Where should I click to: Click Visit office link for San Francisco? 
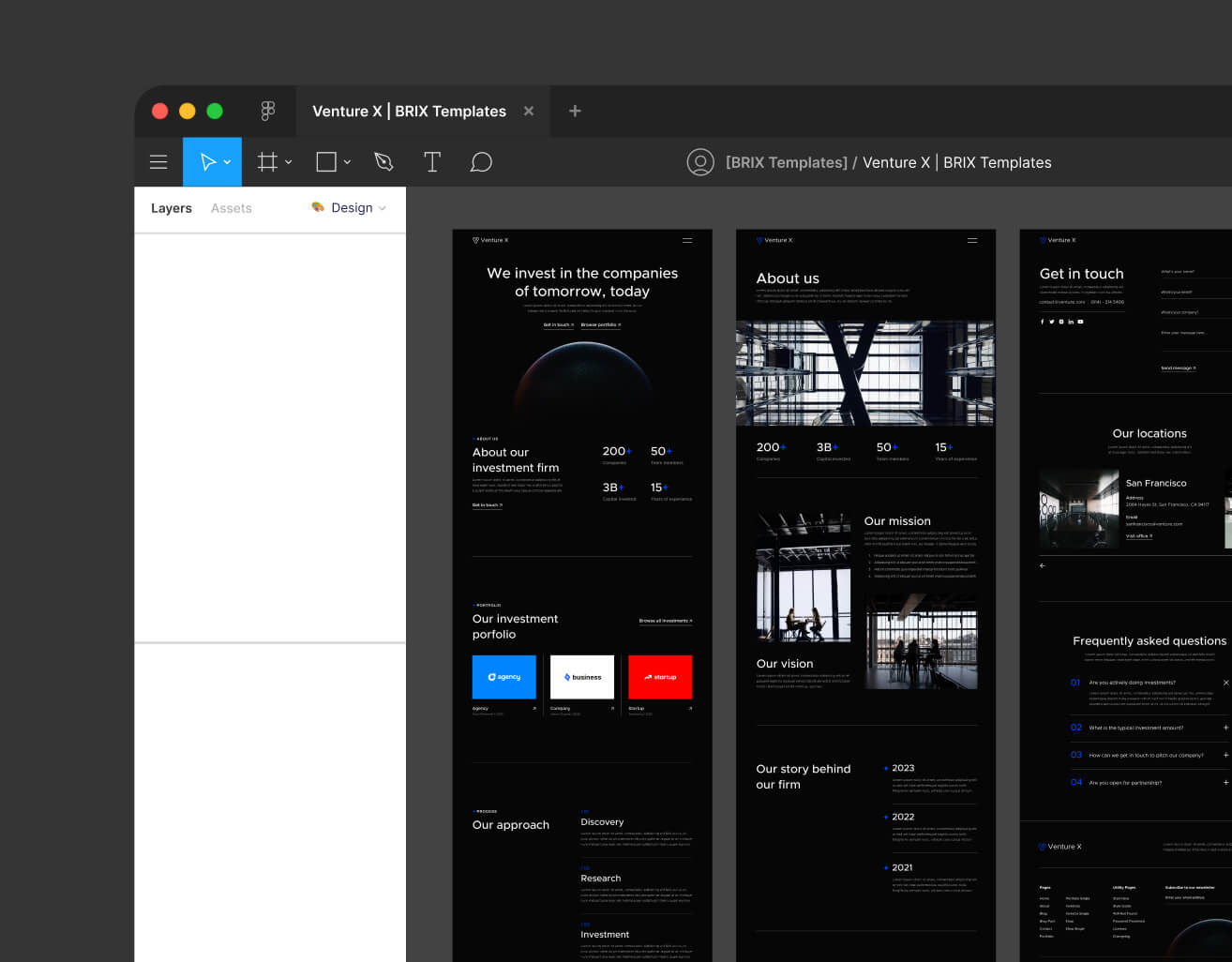1139,536
